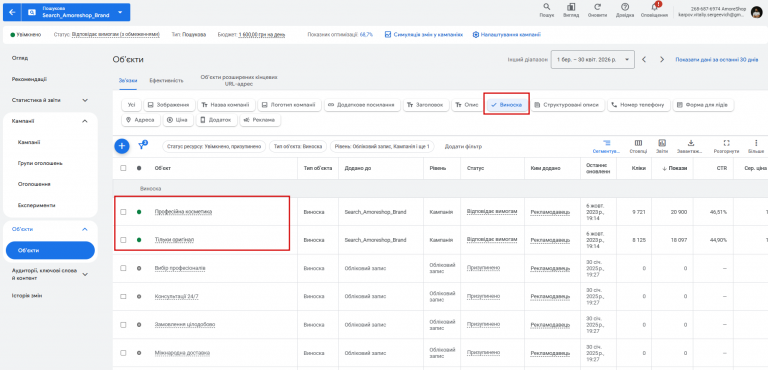Tick checkbox for Замовлення цілодобово row
Screen dimensions: 768x370
click(123, 324)
